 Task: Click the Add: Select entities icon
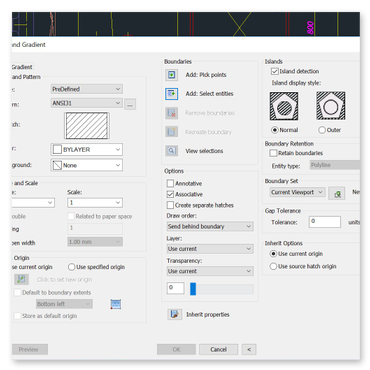[x=172, y=94]
